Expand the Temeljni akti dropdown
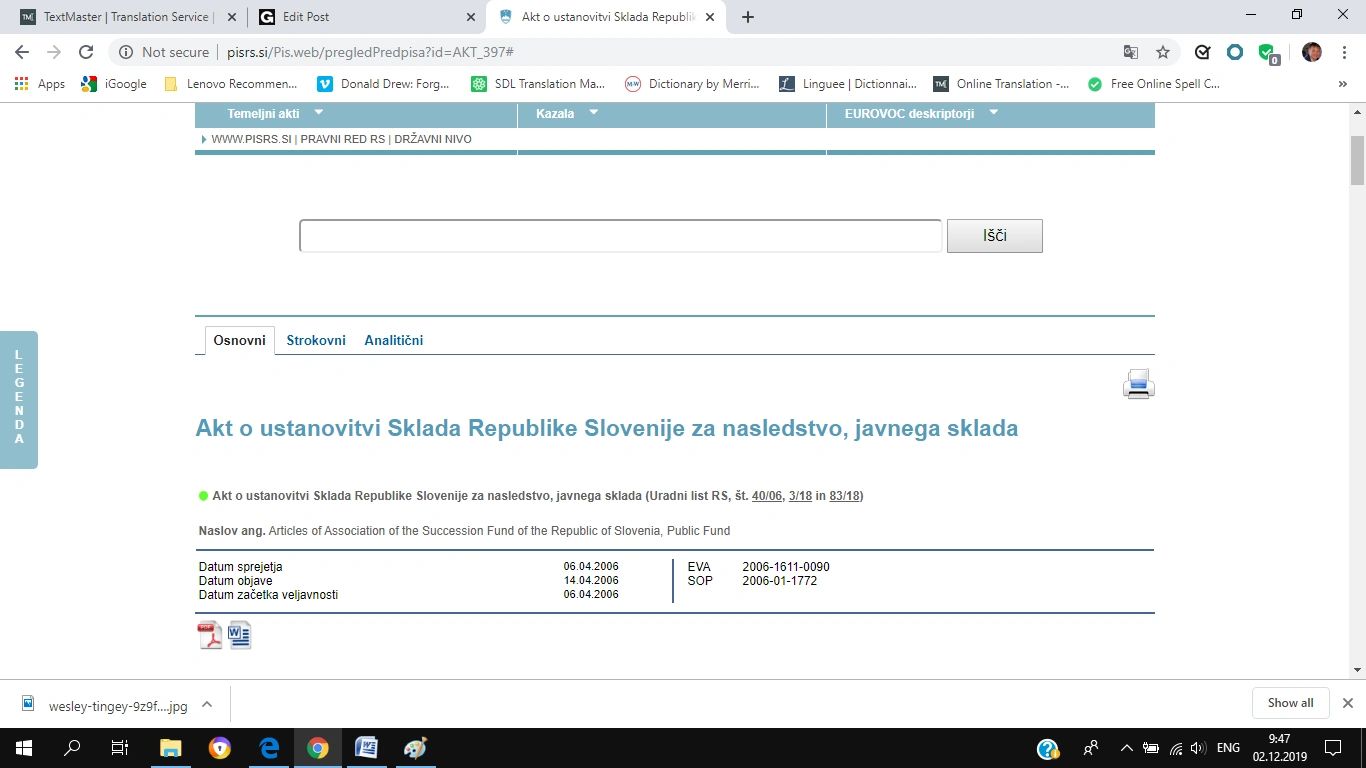This screenshot has width=1366, height=768. coord(319,113)
